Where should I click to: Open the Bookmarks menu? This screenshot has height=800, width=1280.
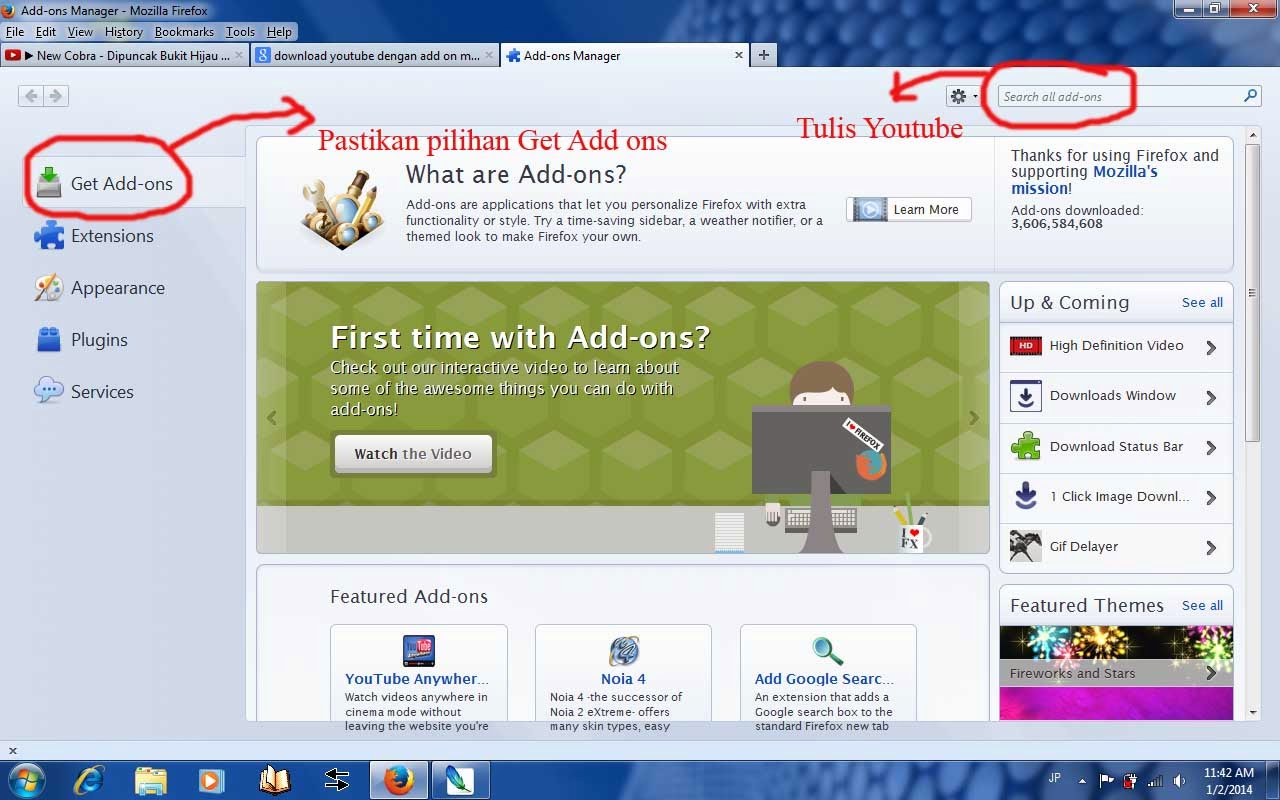(x=184, y=32)
